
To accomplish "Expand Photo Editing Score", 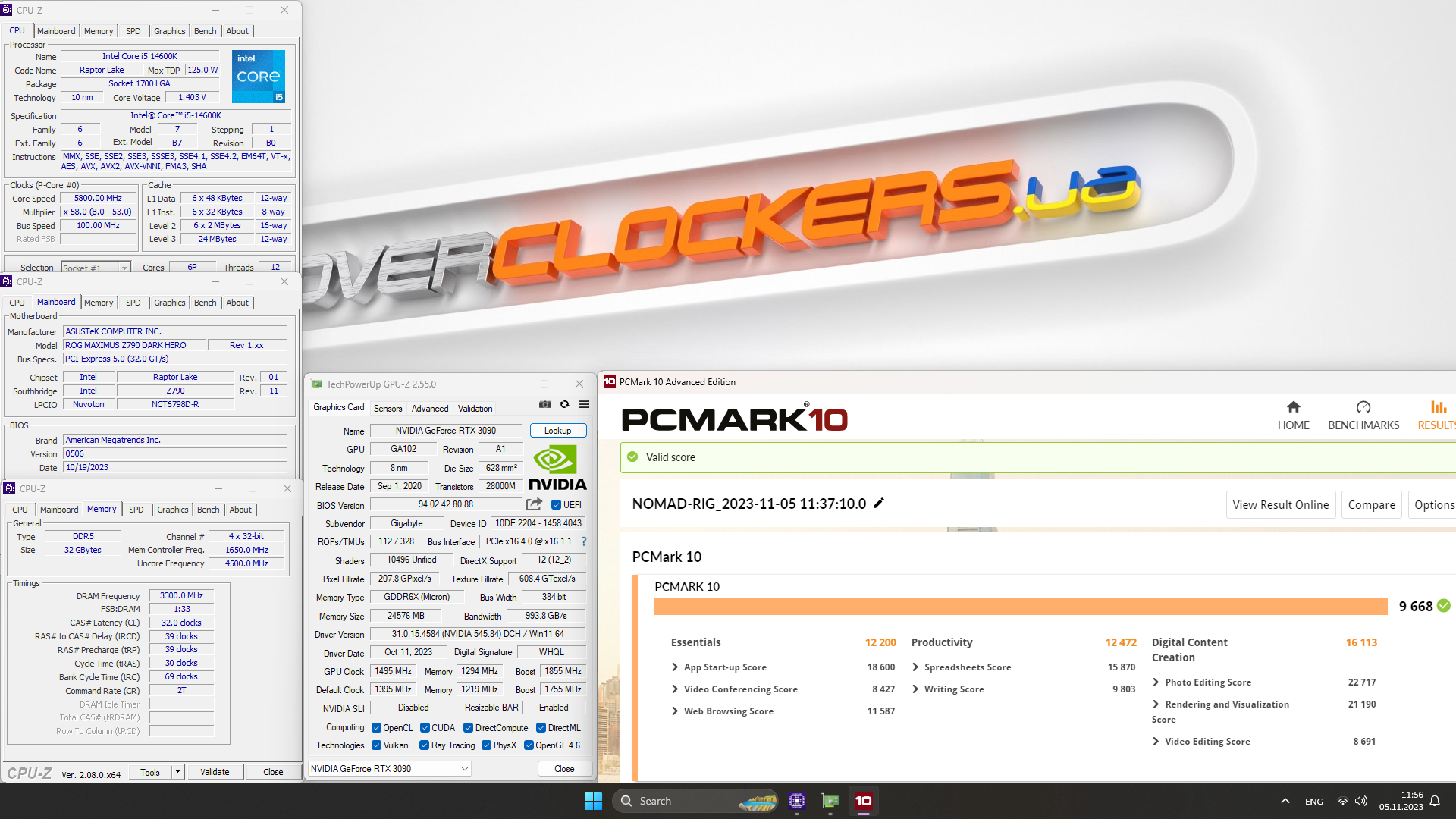I will coord(1156,682).
